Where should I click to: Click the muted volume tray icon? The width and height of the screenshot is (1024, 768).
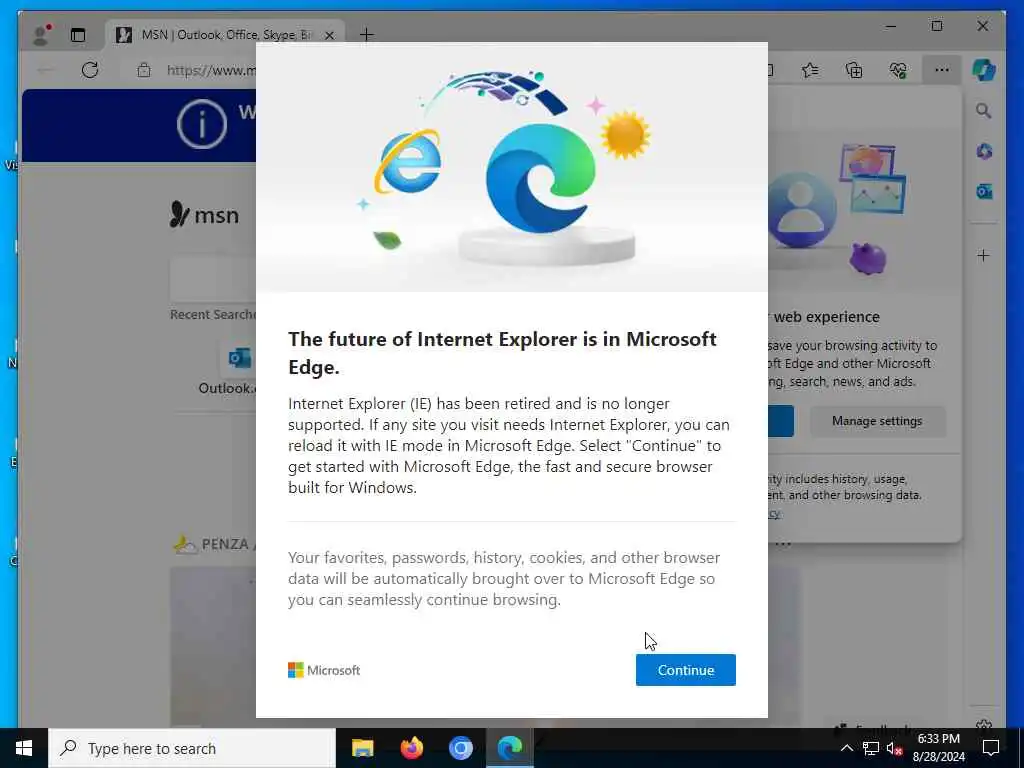tap(894, 748)
